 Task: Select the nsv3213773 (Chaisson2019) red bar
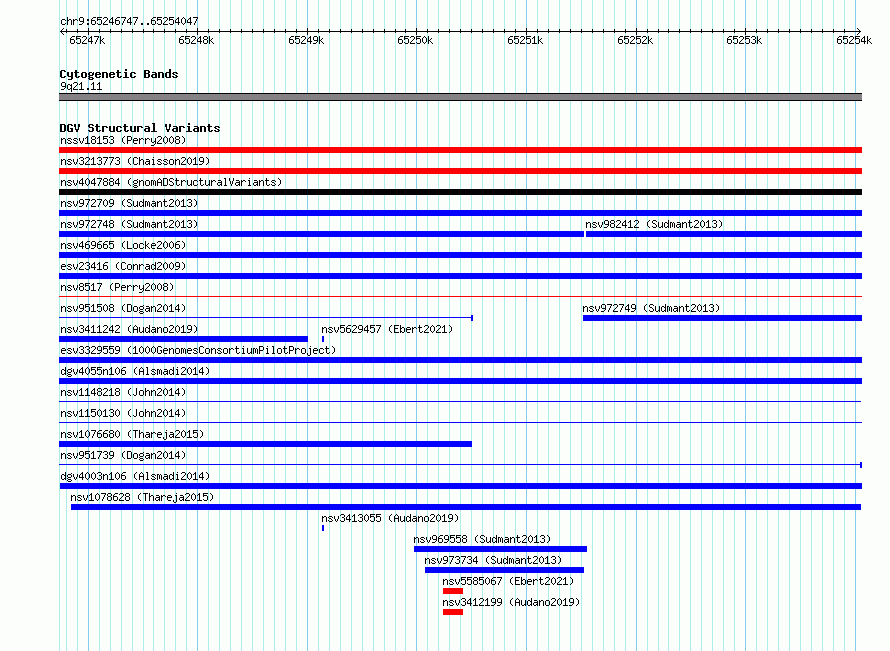[x=460, y=171]
